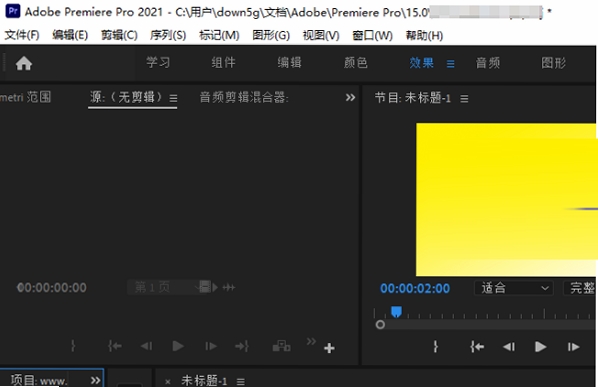Switch to the 组件 workspace
598x387 pixels.
(224, 63)
